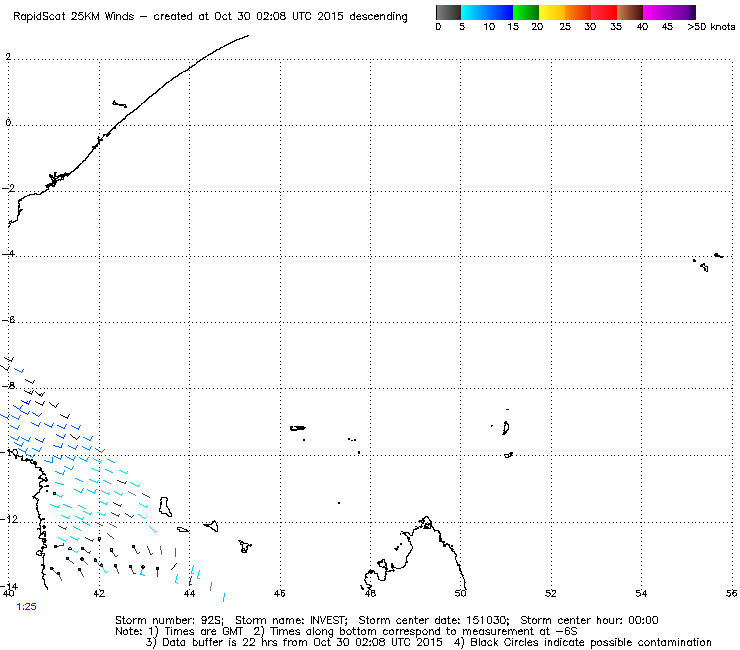Click the longitude axis label 54
Image resolution: width=740 pixels, height=650 pixels.
coord(641,593)
